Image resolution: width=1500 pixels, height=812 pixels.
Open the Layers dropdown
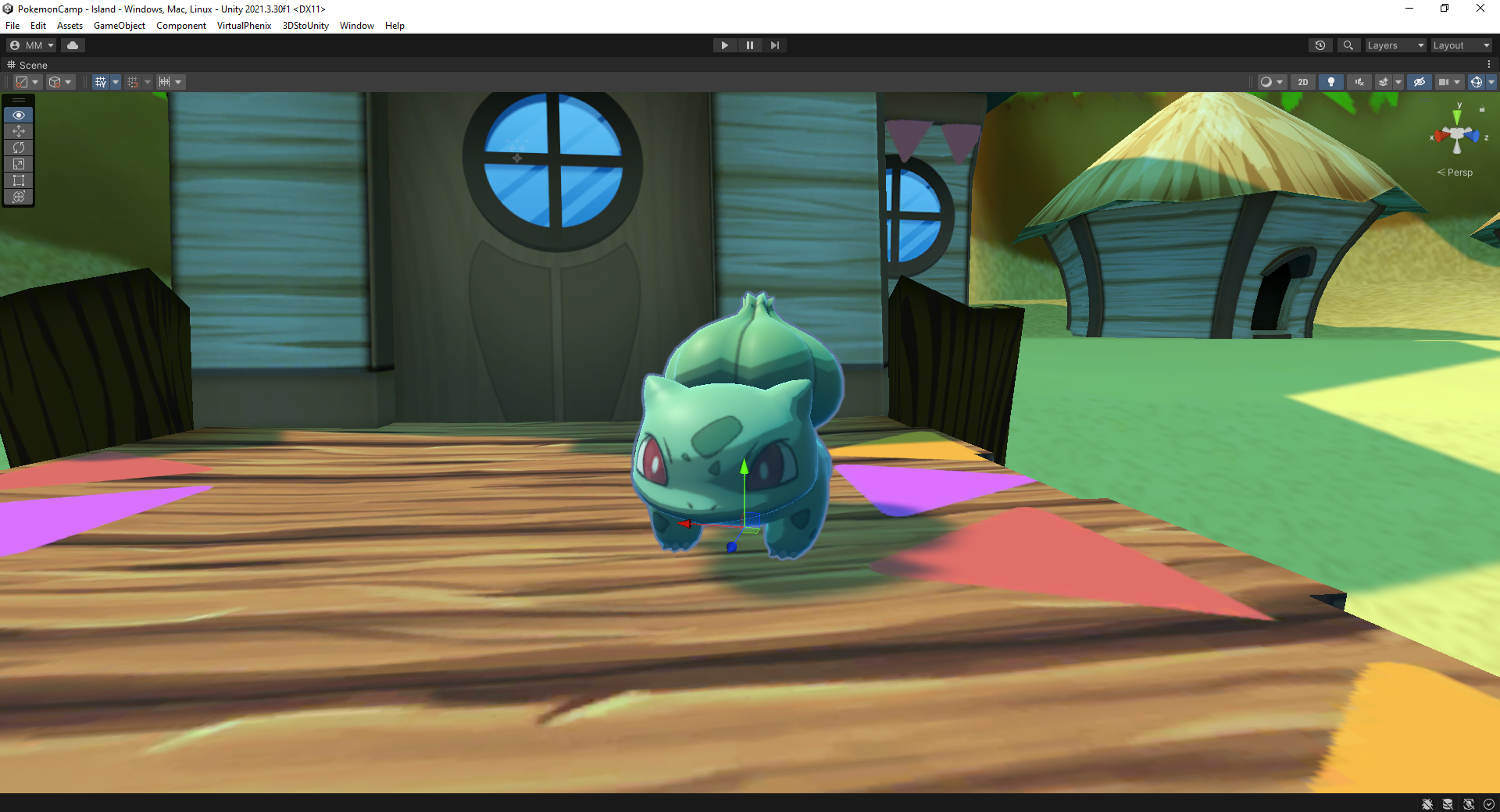click(x=1395, y=45)
